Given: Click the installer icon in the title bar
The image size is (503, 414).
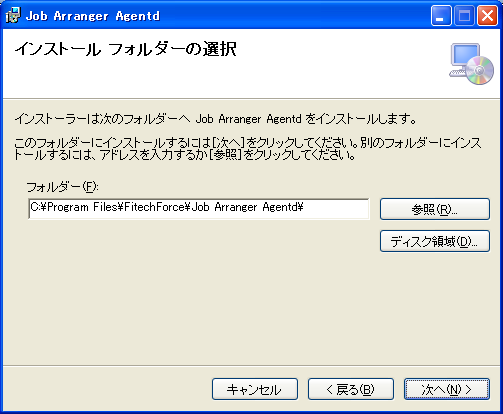Looking at the screenshot, I should point(13,15).
